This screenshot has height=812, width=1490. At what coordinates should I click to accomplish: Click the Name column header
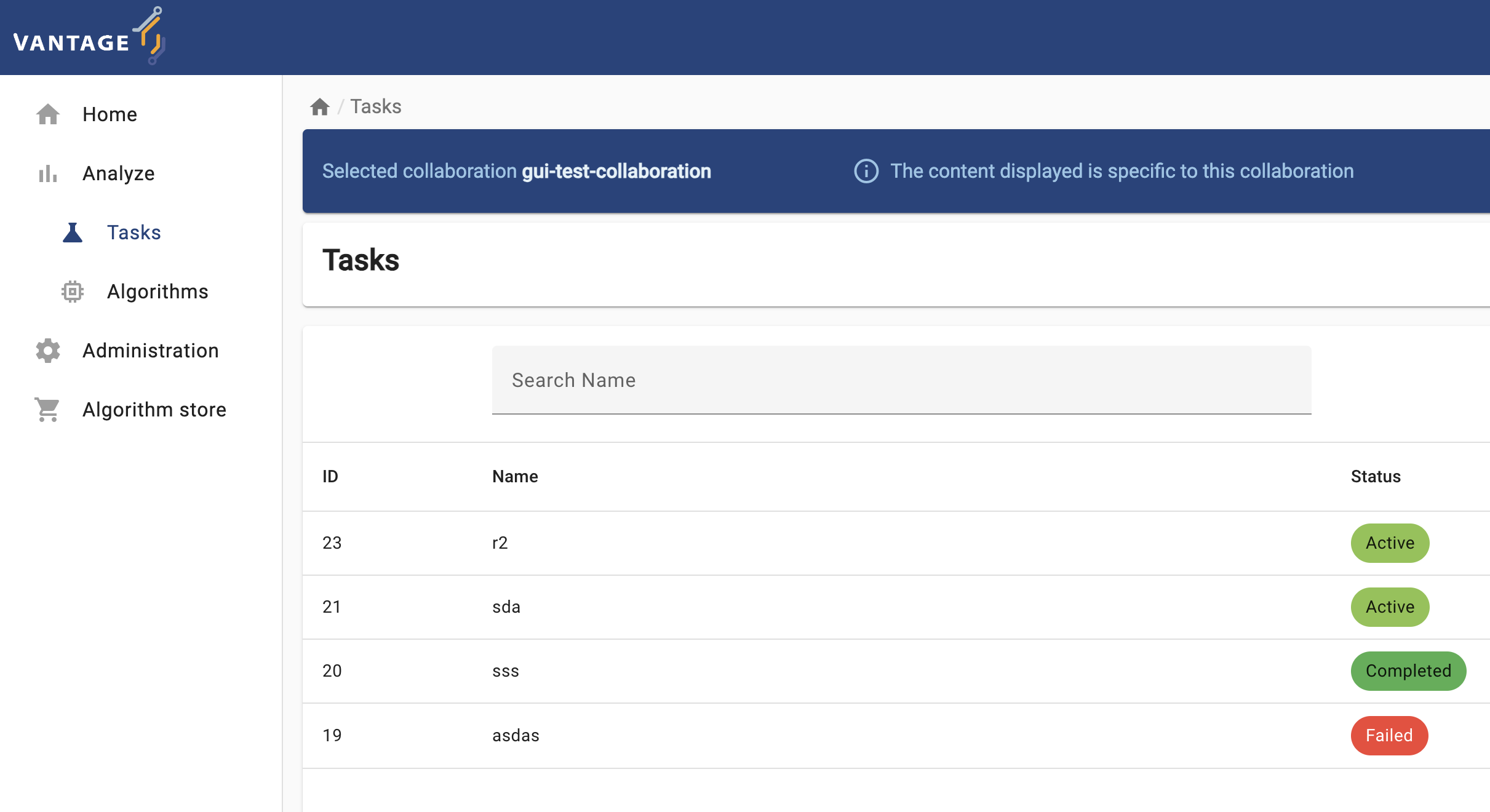(x=516, y=477)
